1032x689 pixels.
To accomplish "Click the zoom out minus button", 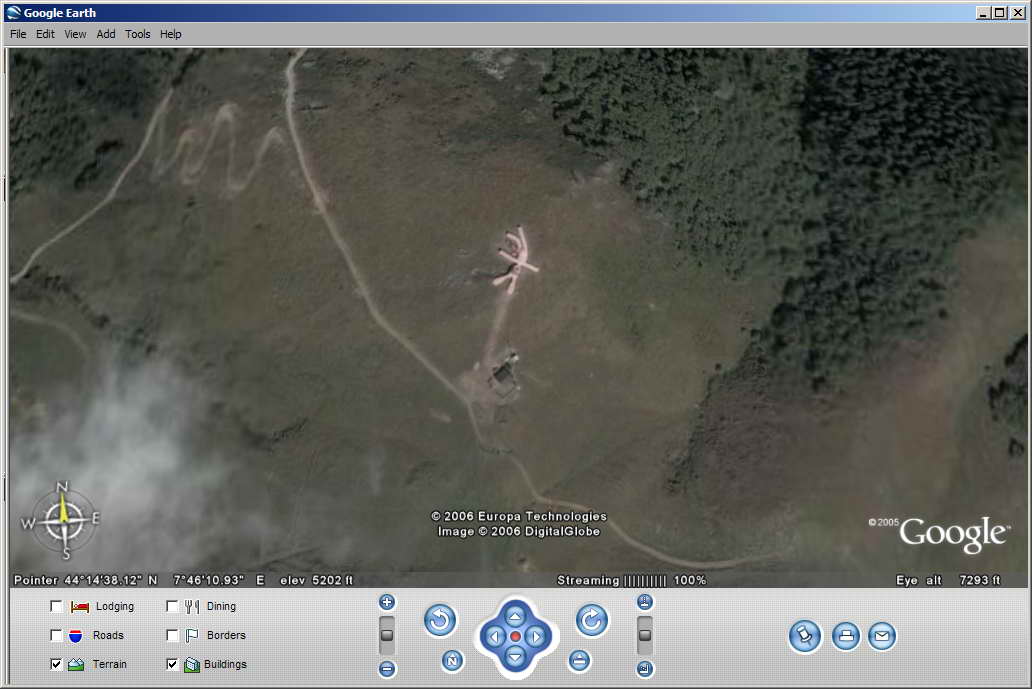I will (x=387, y=669).
